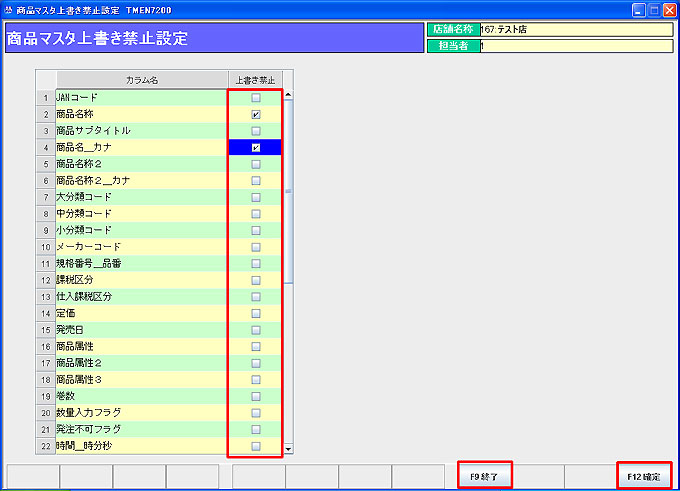
Task: Select the 発売日 row text
Action: (70, 330)
